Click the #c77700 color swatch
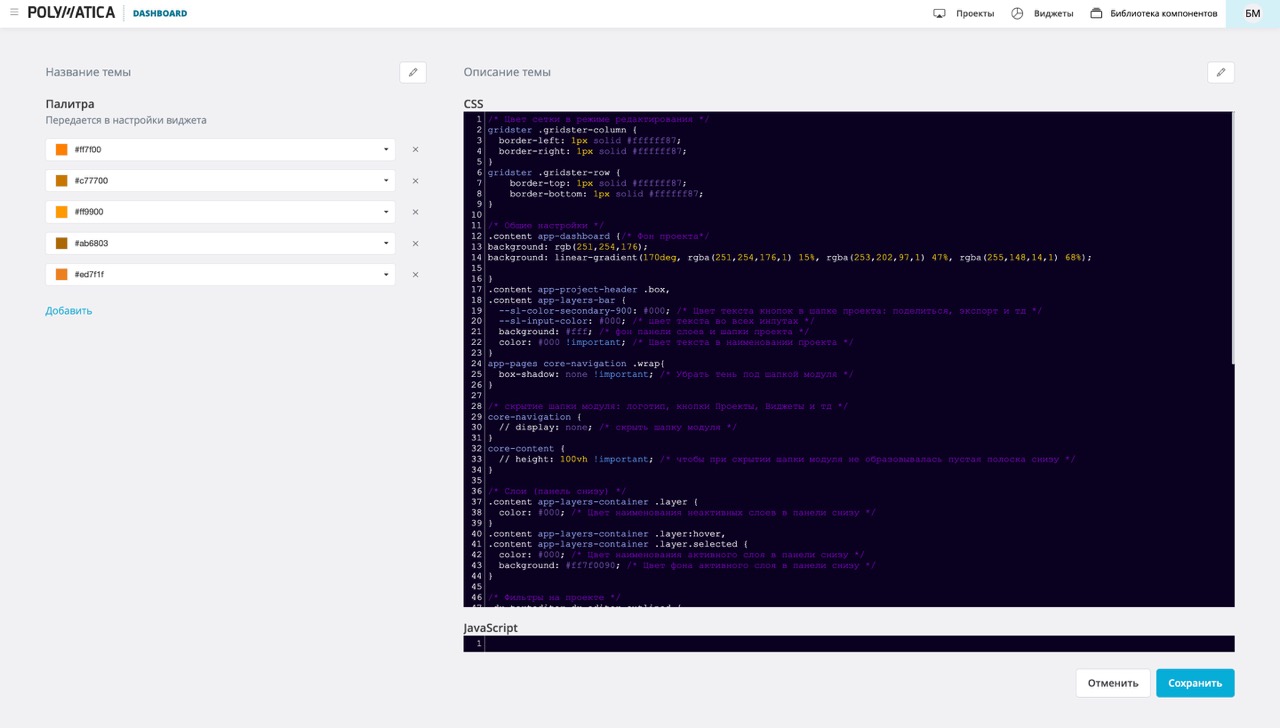The height and width of the screenshot is (728, 1280). pyautogui.click(x=61, y=181)
